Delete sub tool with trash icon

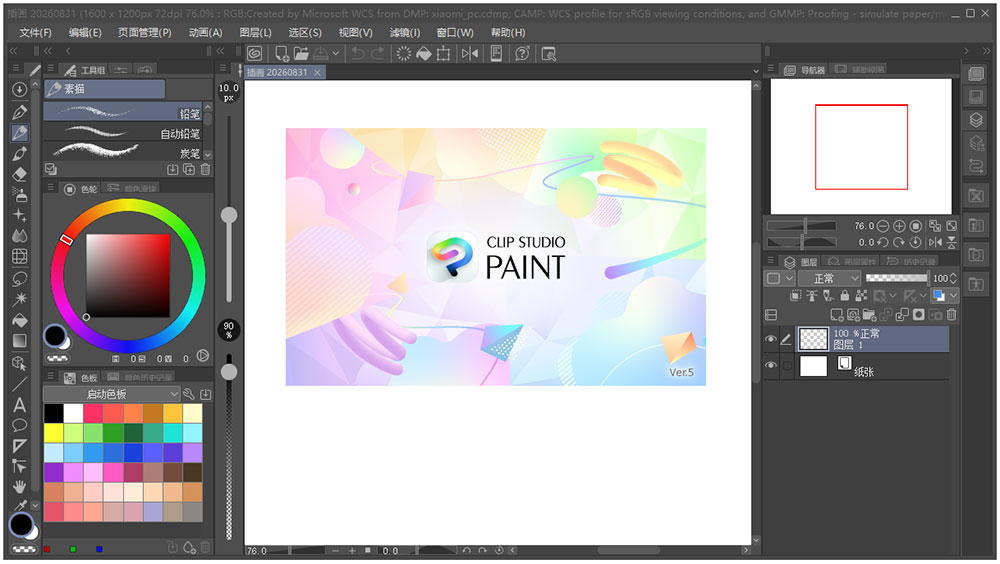click(x=205, y=169)
